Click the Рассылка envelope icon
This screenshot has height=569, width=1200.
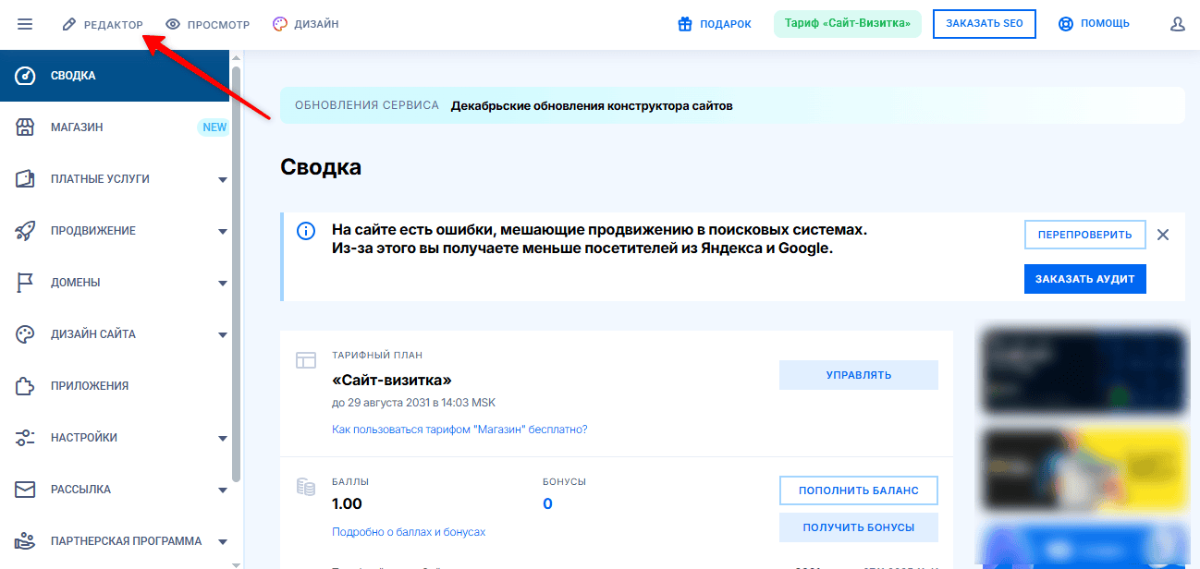pos(26,490)
